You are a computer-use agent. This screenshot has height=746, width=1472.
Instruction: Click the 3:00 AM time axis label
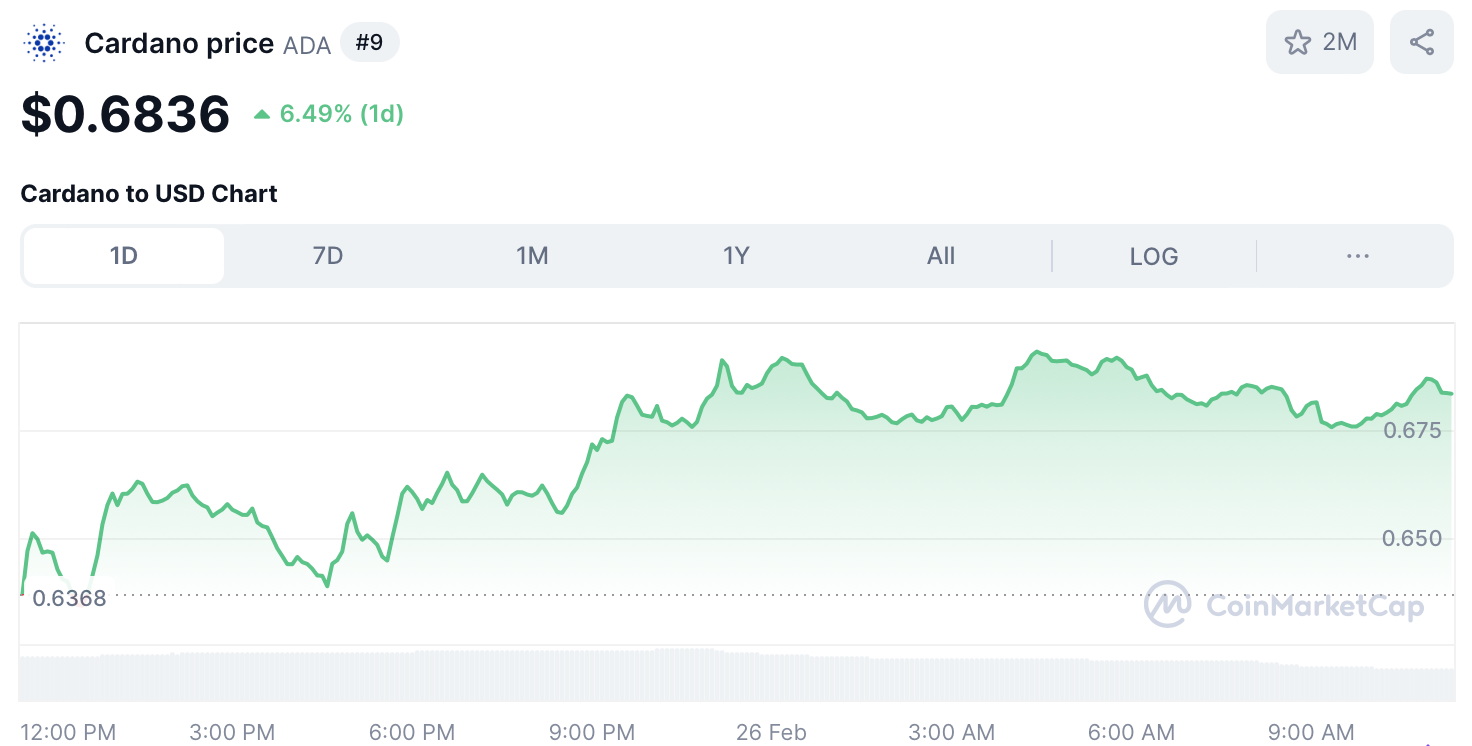[951, 732]
